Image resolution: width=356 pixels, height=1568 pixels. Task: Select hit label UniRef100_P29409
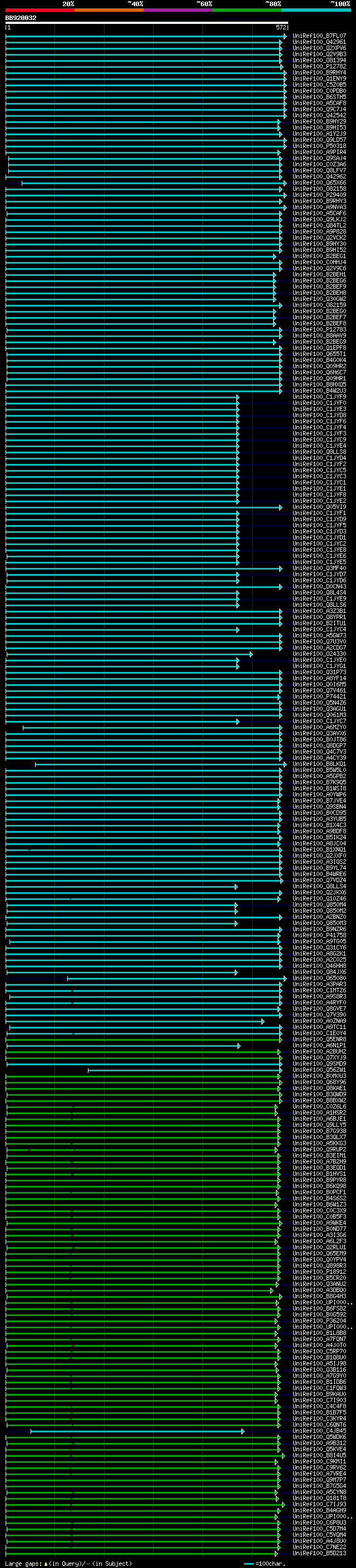tap(319, 195)
